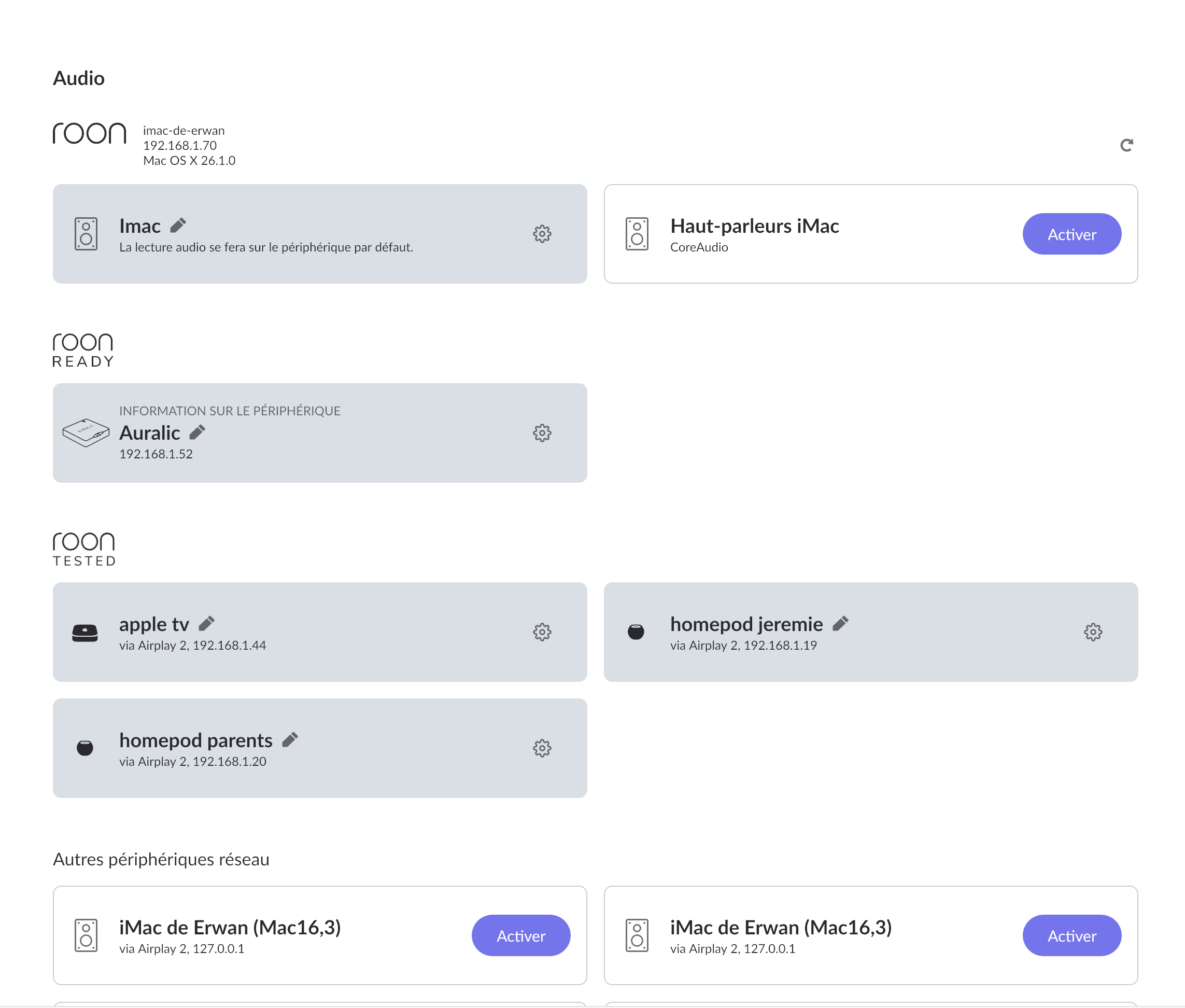1185x1008 pixels.
Task: Activate Haut-parleurs iMac CoreAudio output
Action: [1071, 234]
